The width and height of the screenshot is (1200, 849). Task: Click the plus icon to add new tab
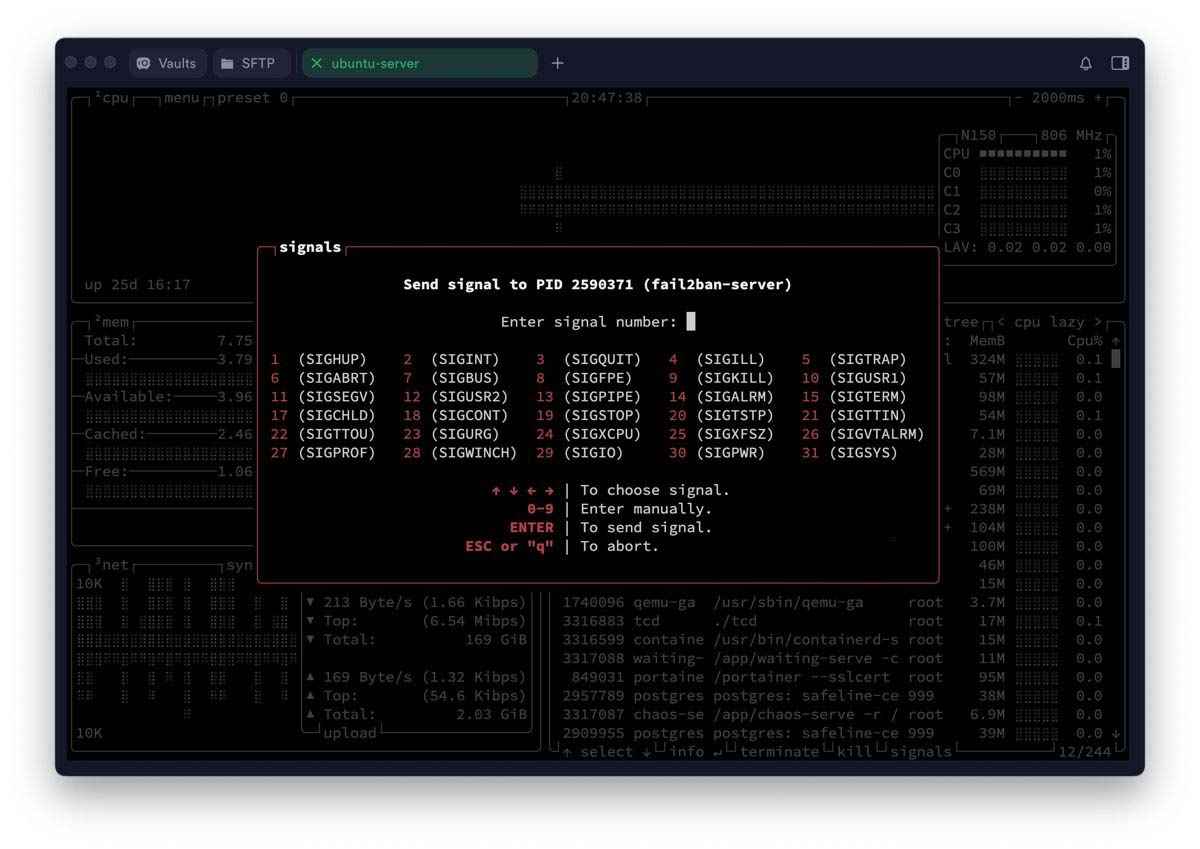pos(558,63)
